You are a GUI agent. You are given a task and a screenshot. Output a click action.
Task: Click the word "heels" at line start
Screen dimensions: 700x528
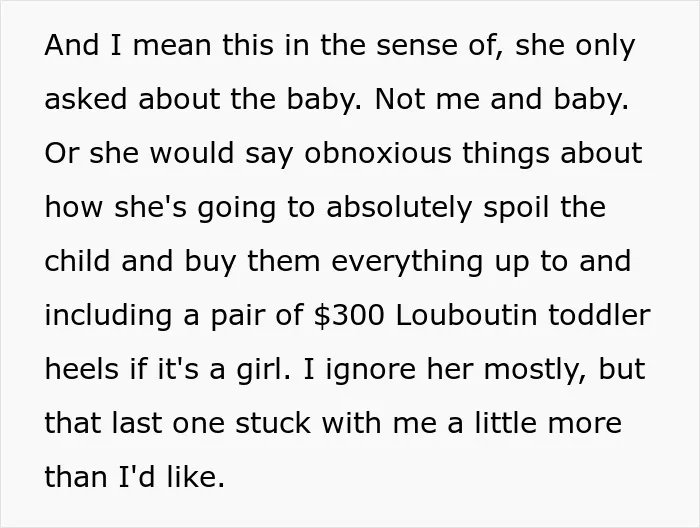[x=82, y=369]
